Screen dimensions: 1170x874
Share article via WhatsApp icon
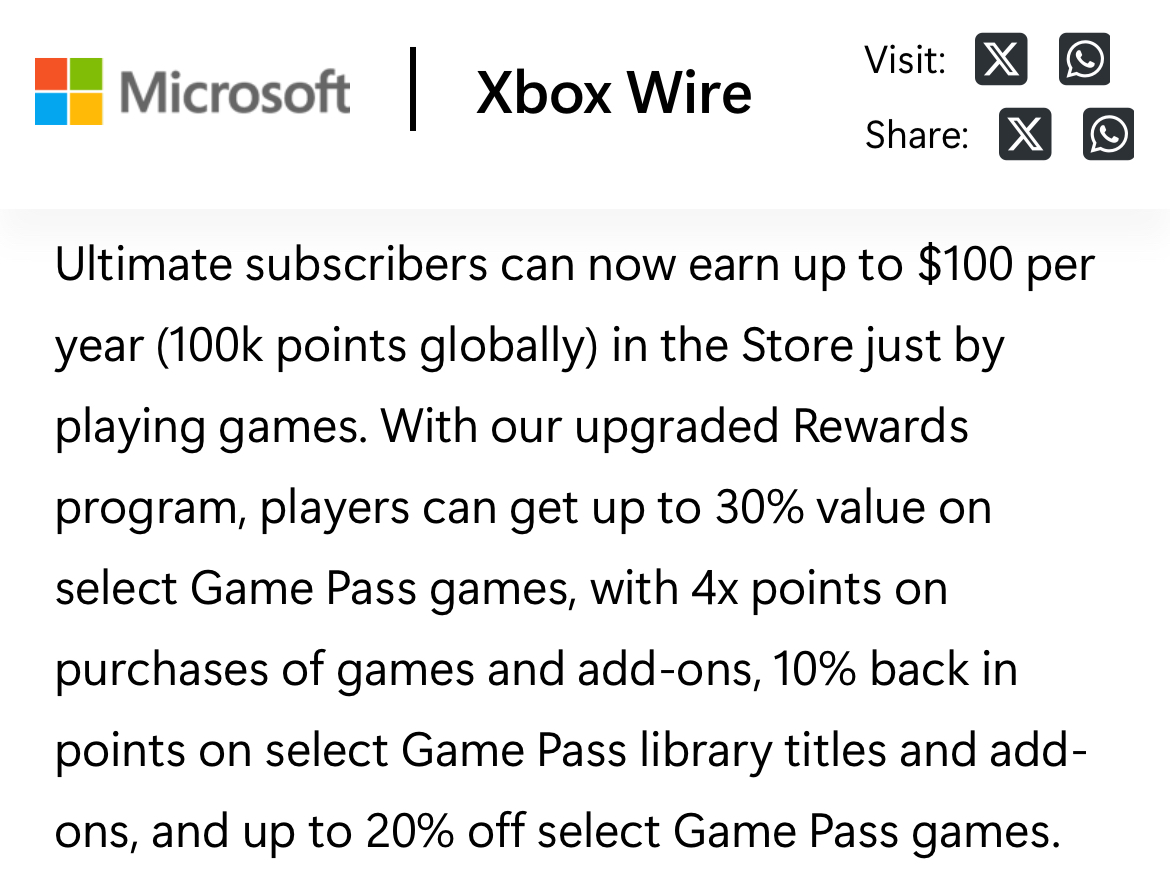[1108, 134]
